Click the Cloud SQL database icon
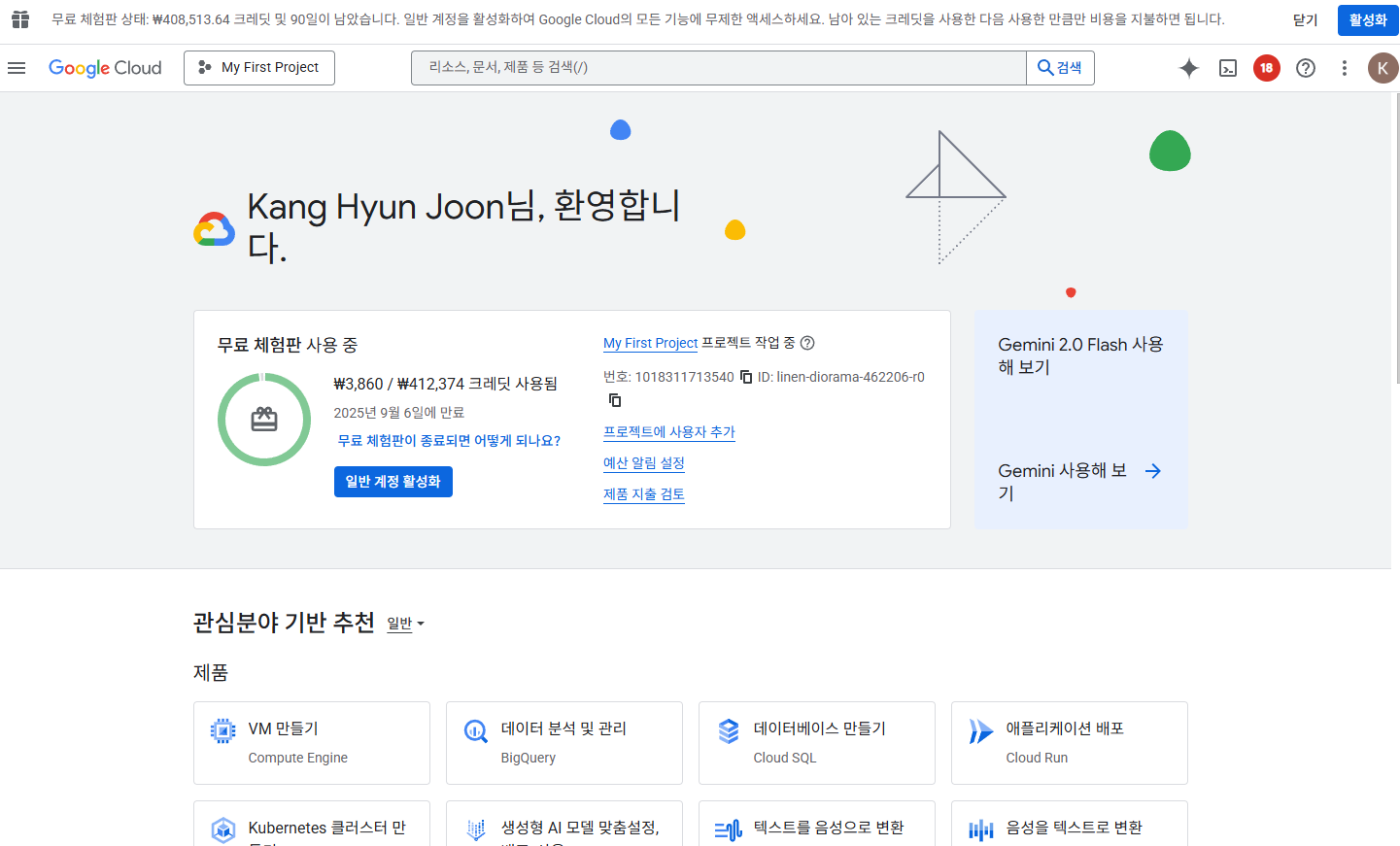The width and height of the screenshot is (1400, 846). pyautogui.click(x=729, y=730)
